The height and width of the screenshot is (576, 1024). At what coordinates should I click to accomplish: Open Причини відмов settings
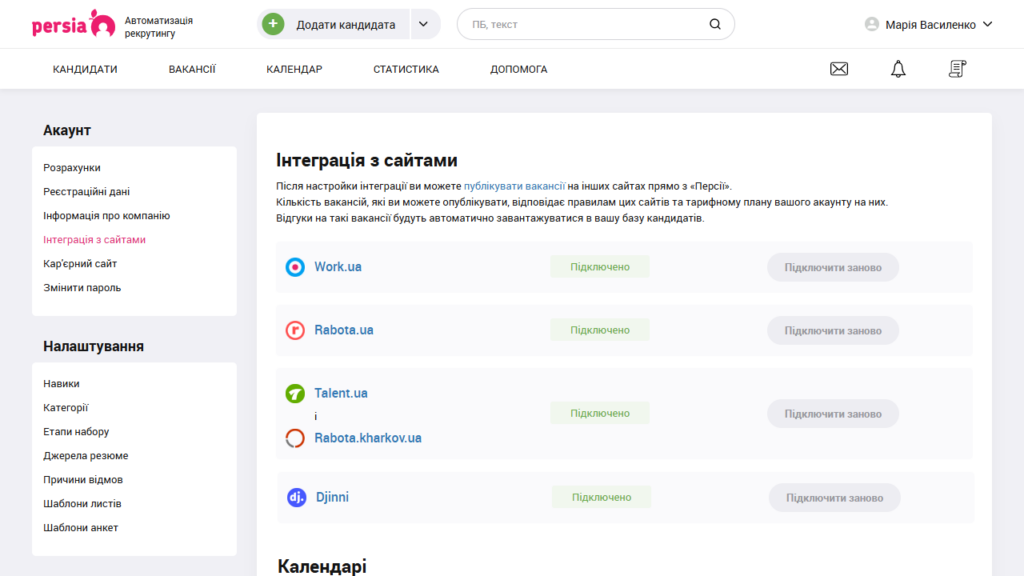pos(83,480)
